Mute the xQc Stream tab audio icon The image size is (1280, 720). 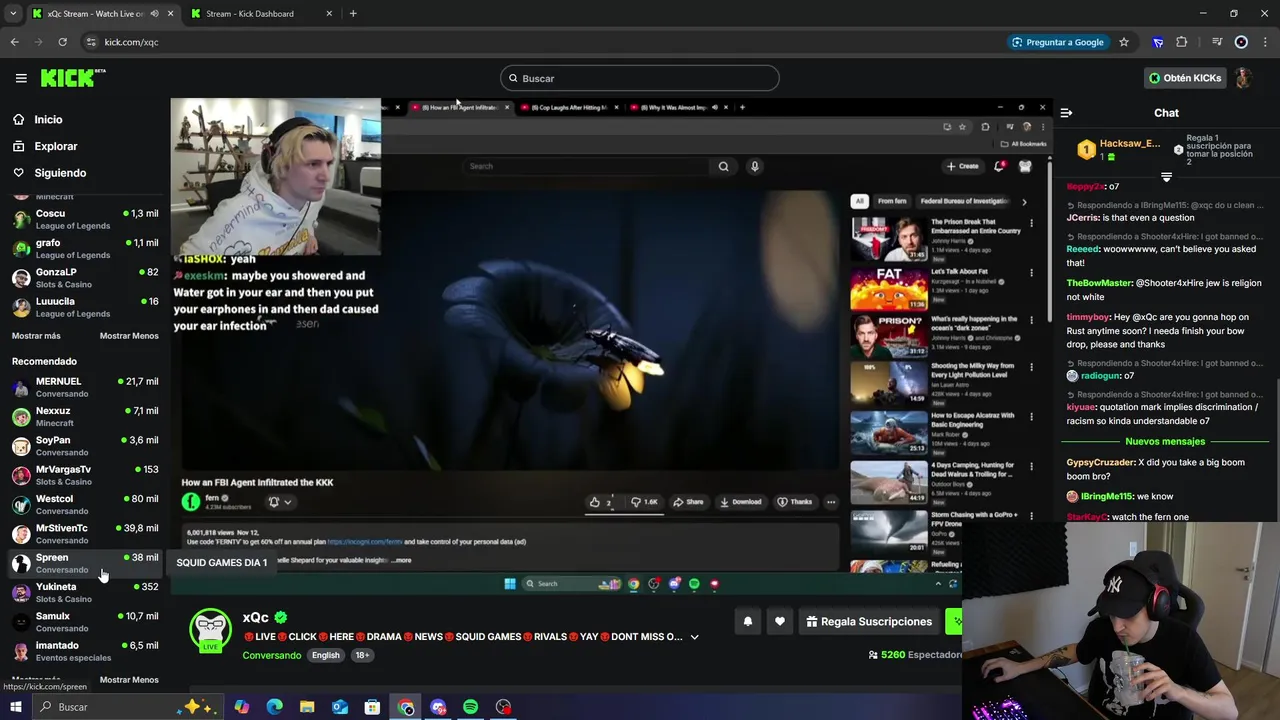(x=154, y=14)
